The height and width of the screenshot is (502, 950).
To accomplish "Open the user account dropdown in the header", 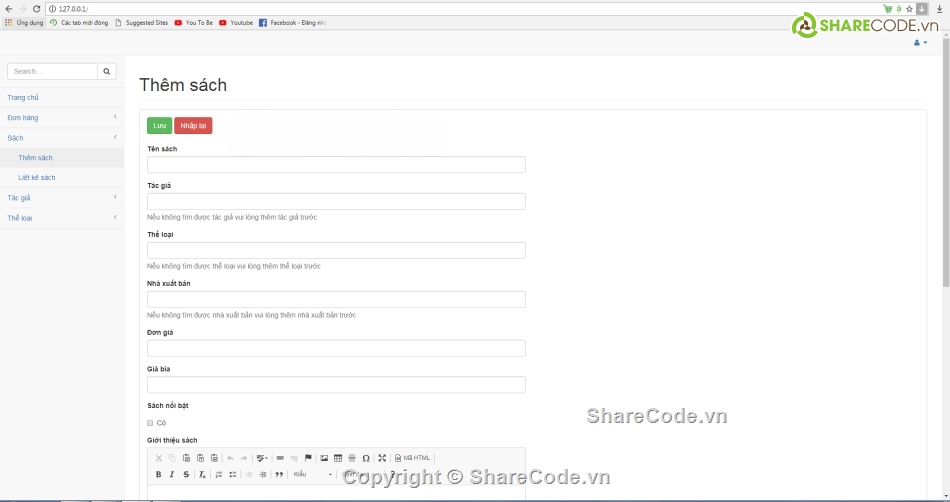I will tap(920, 42).
